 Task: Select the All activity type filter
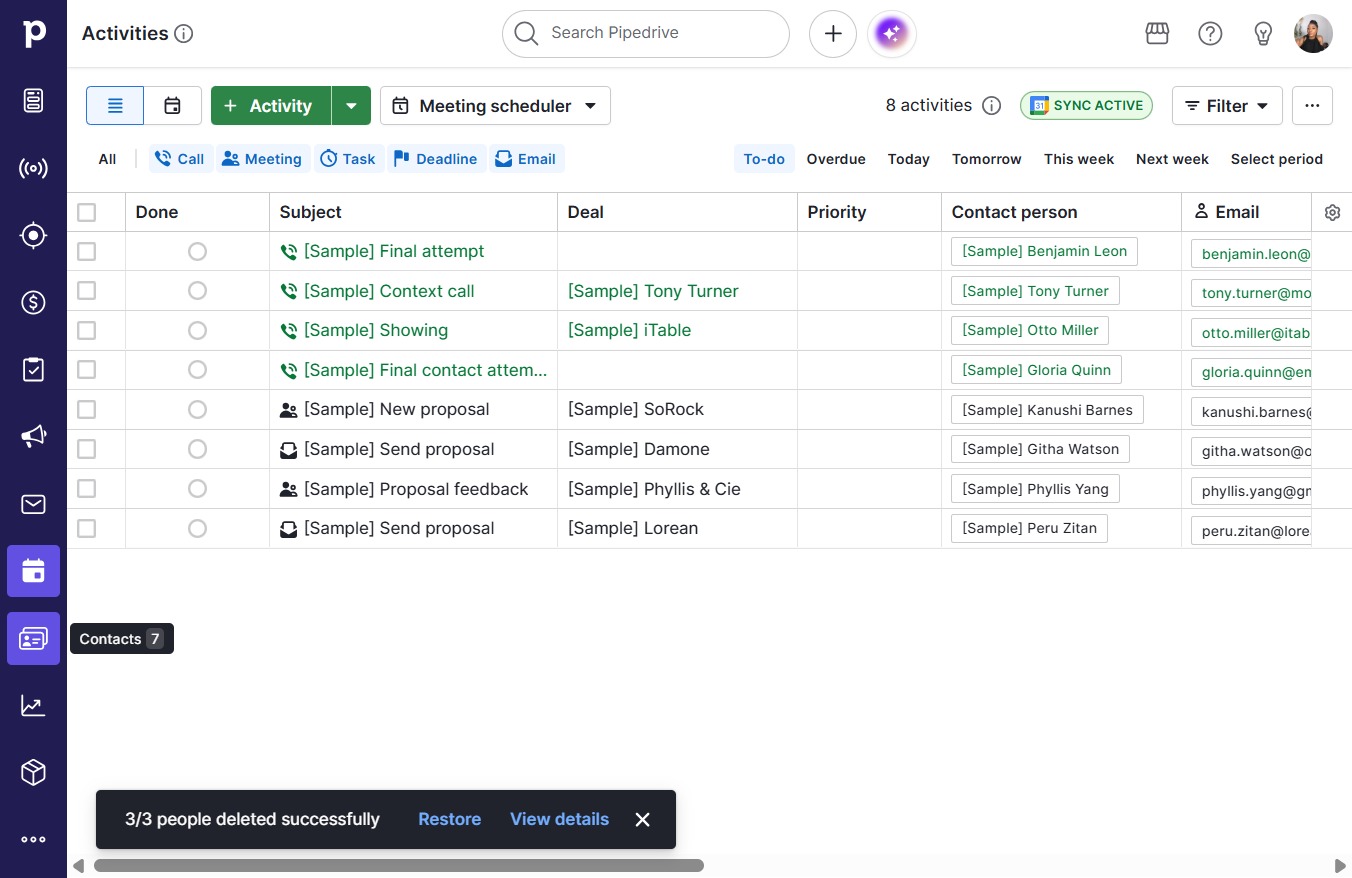pyautogui.click(x=108, y=159)
